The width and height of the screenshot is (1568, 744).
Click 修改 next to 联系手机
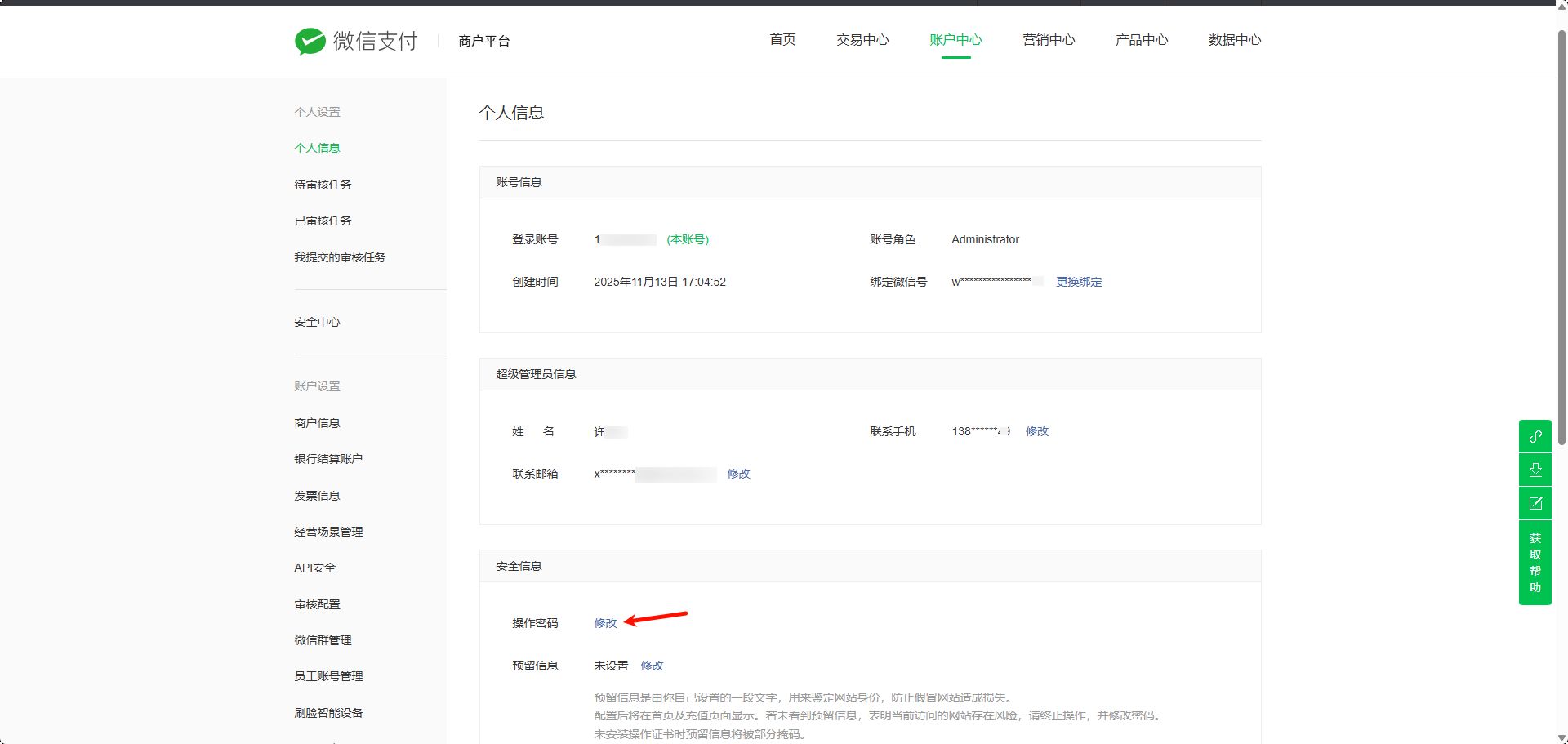pyautogui.click(x=1036, y=431)
